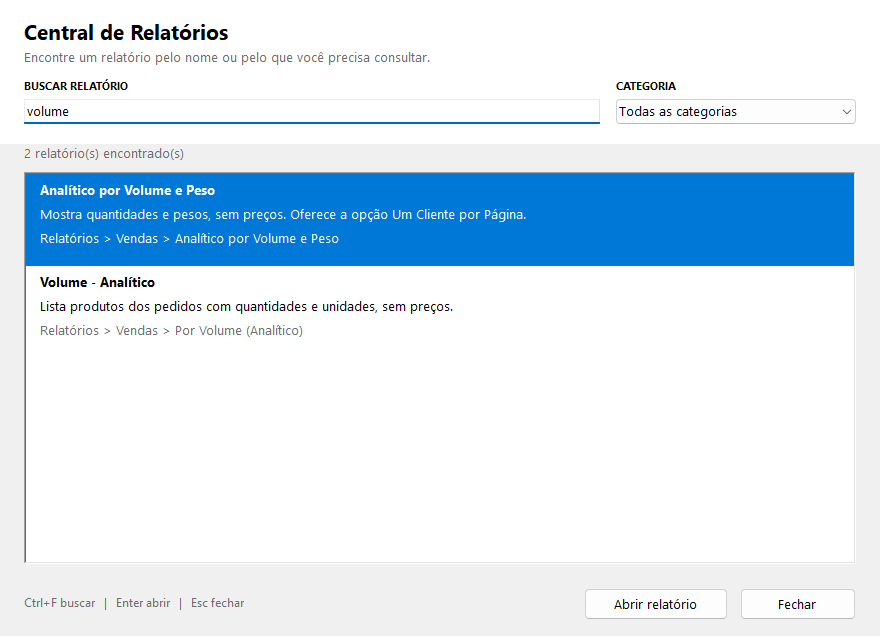Click path 'Relatórios > Vendas > Por Volume (Analítico)'
Screen dimensions: 880x636
click(171, 331)
